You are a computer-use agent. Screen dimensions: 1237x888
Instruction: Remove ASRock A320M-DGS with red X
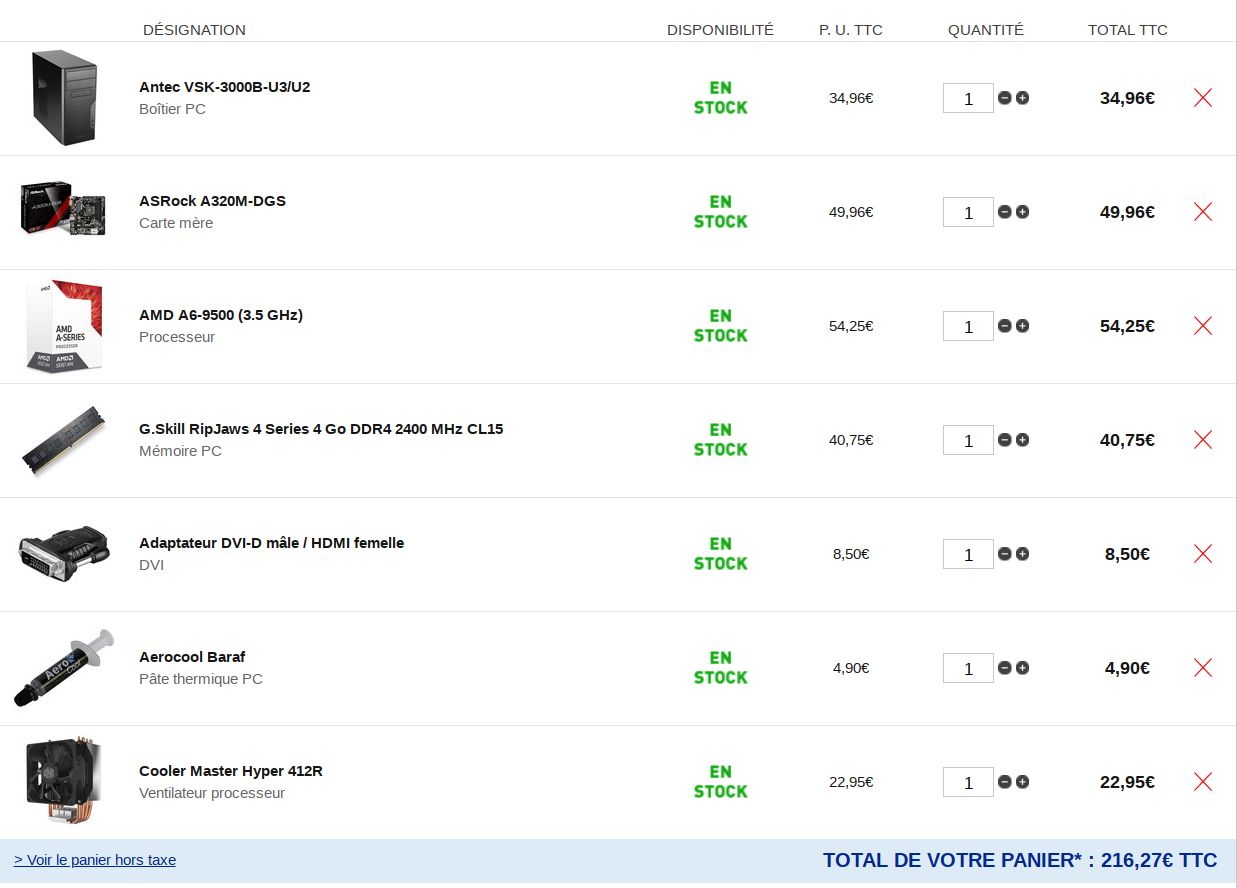[x=1203, y=212]
